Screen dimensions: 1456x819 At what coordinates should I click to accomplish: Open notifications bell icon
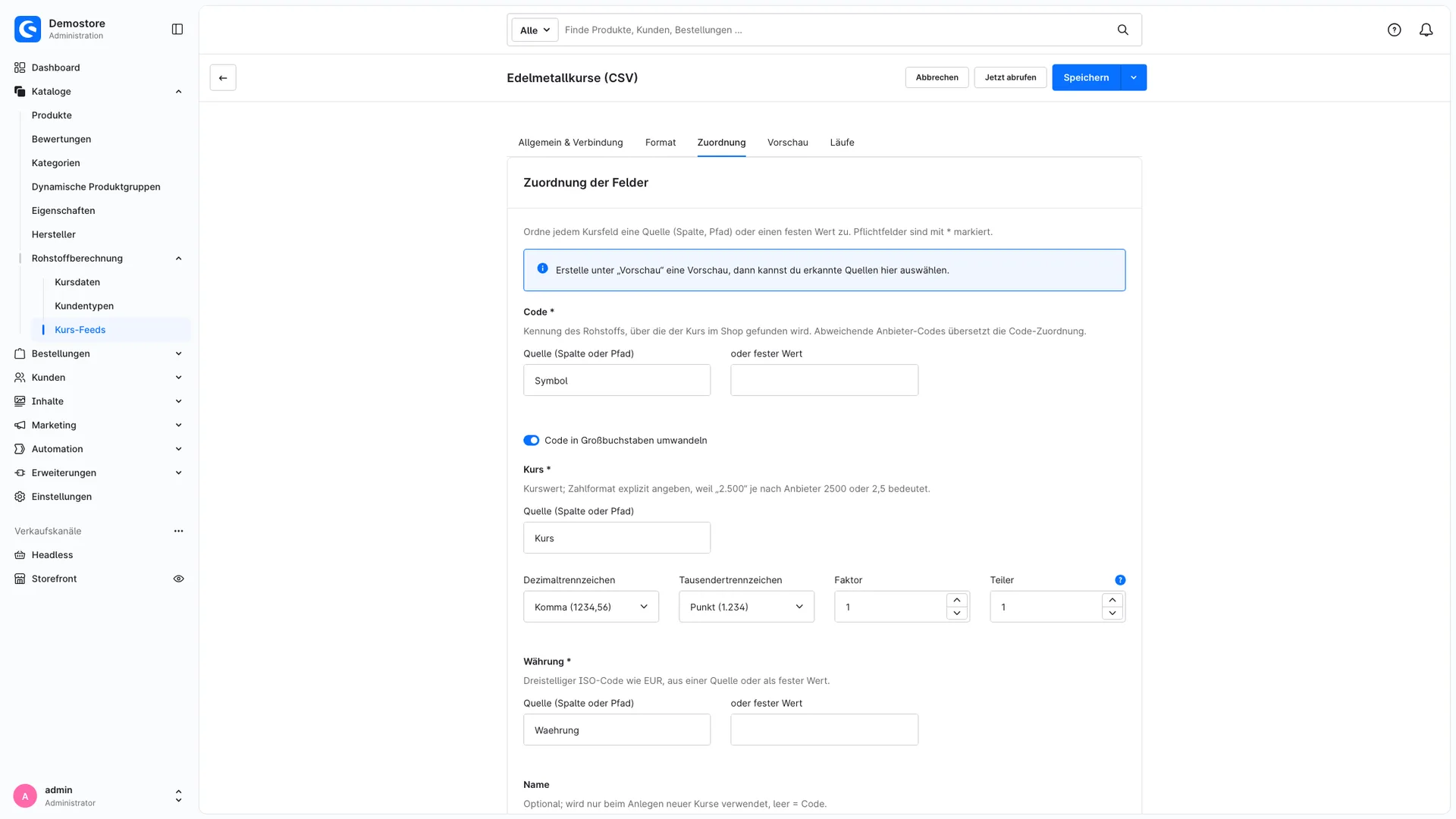point(1426,30)
